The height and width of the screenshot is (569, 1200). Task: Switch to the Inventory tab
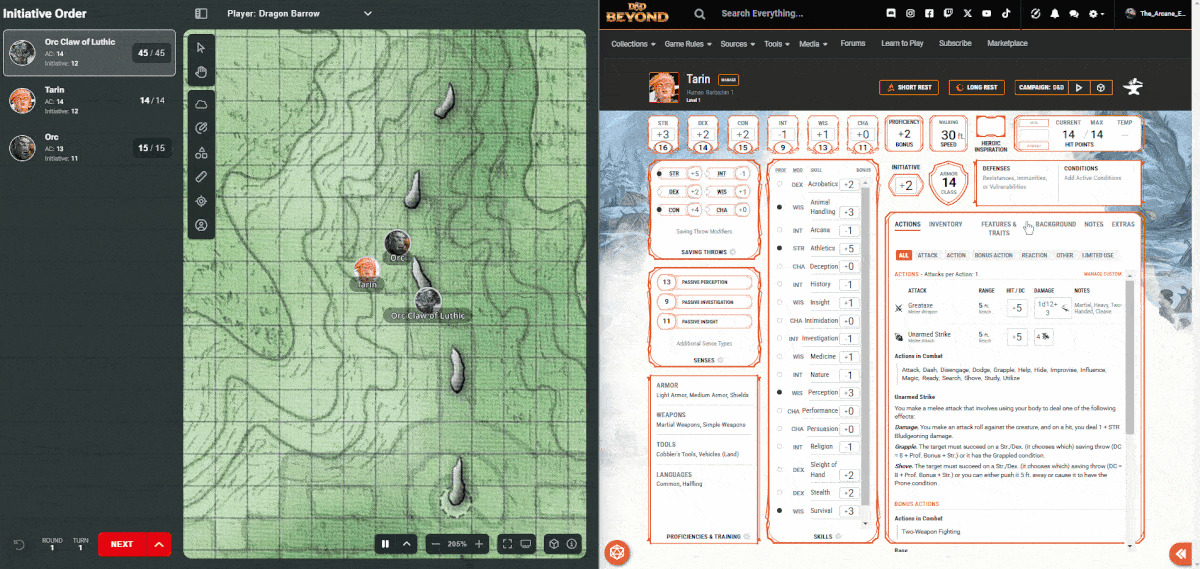(945, 224)
